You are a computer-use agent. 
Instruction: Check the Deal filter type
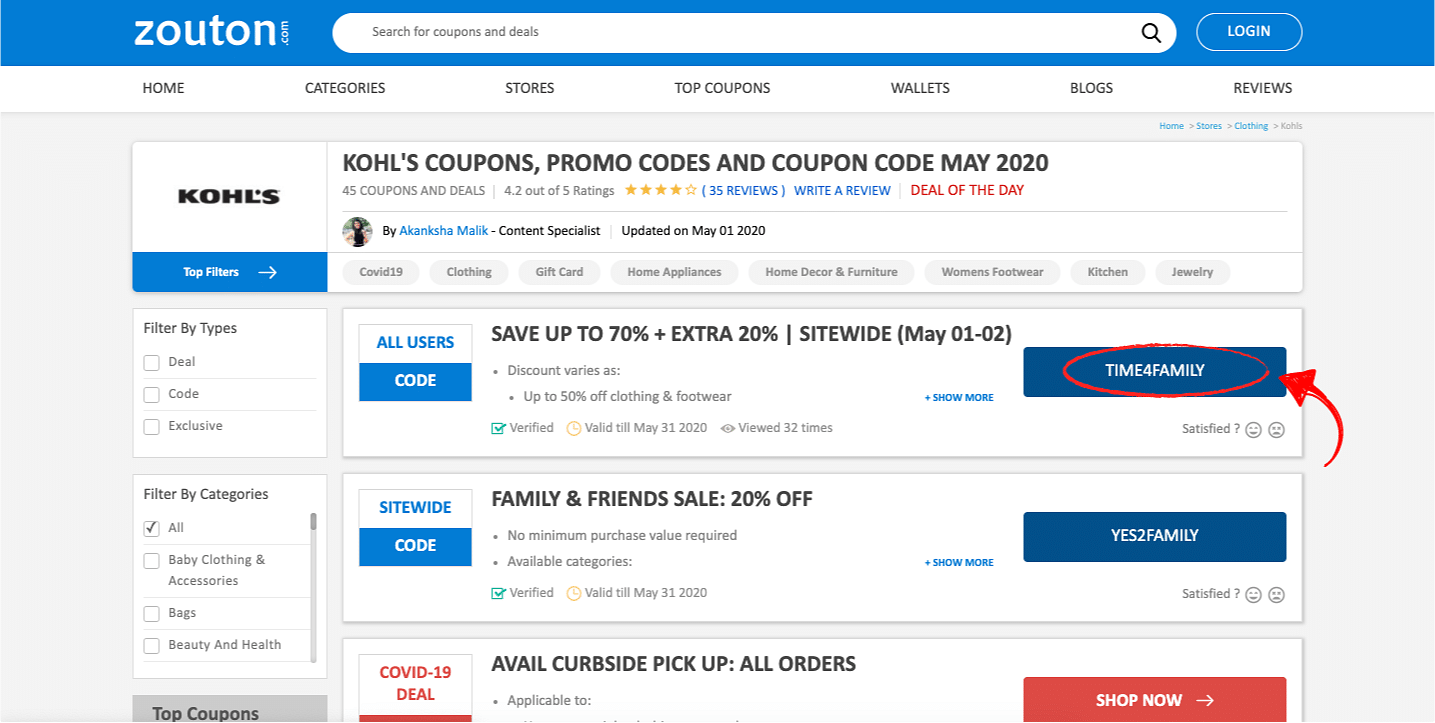point(152,363)
